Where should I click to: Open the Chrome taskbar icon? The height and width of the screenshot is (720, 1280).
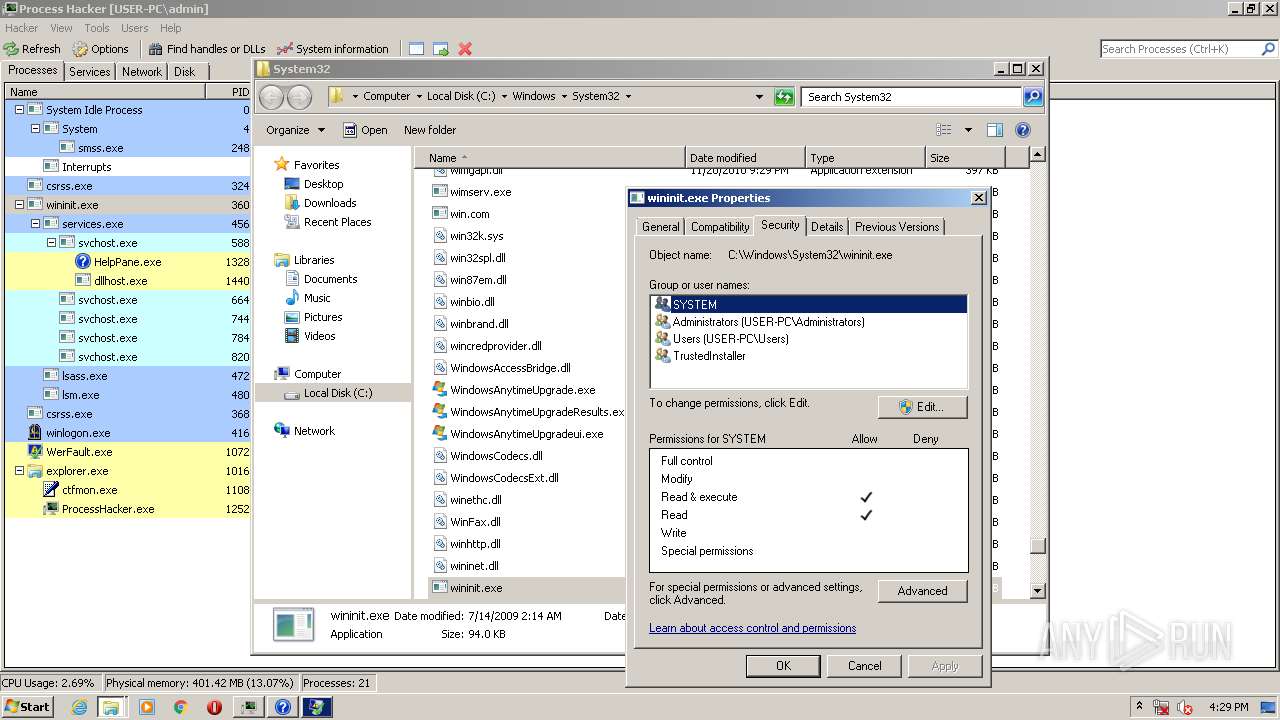click(x=181, y=707)
